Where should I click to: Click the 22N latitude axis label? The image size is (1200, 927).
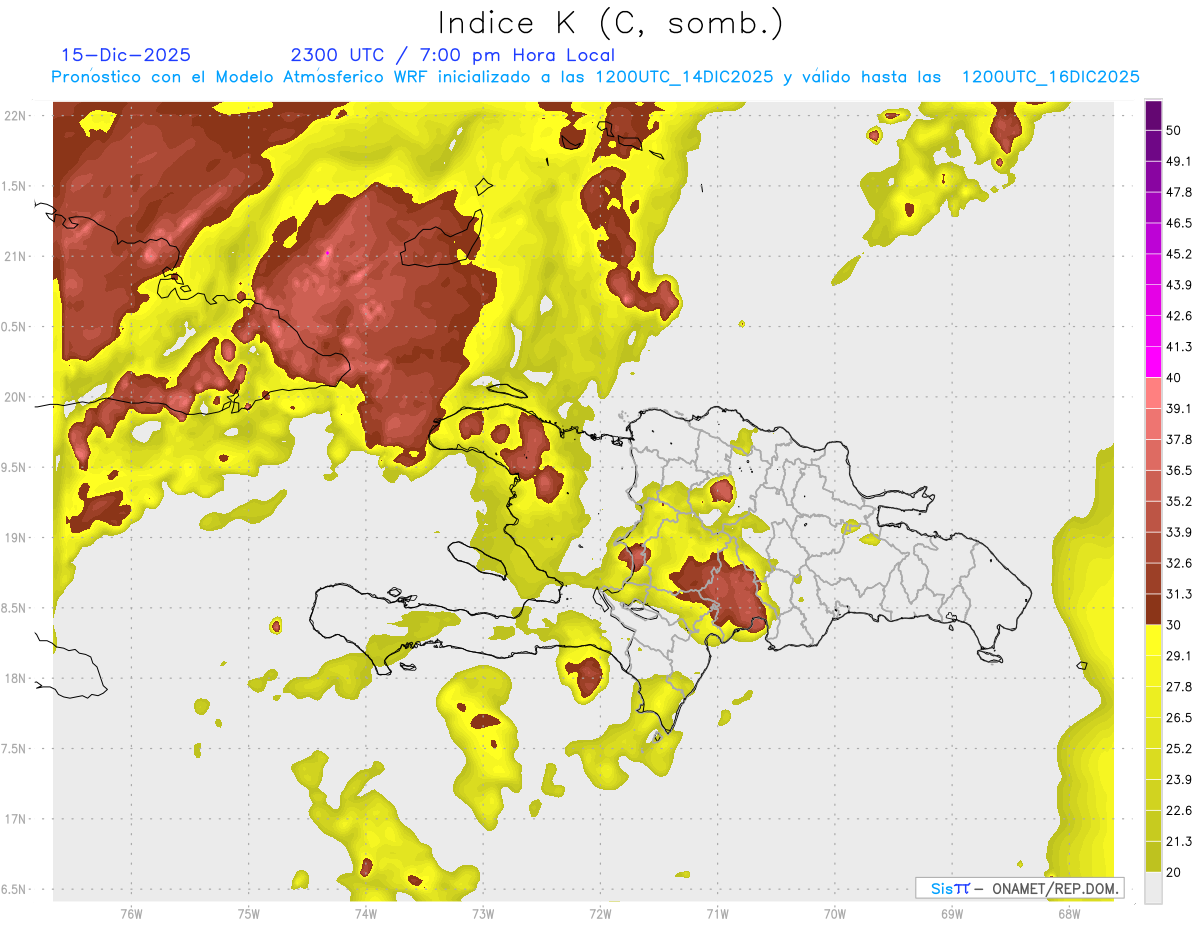[17, 116]
